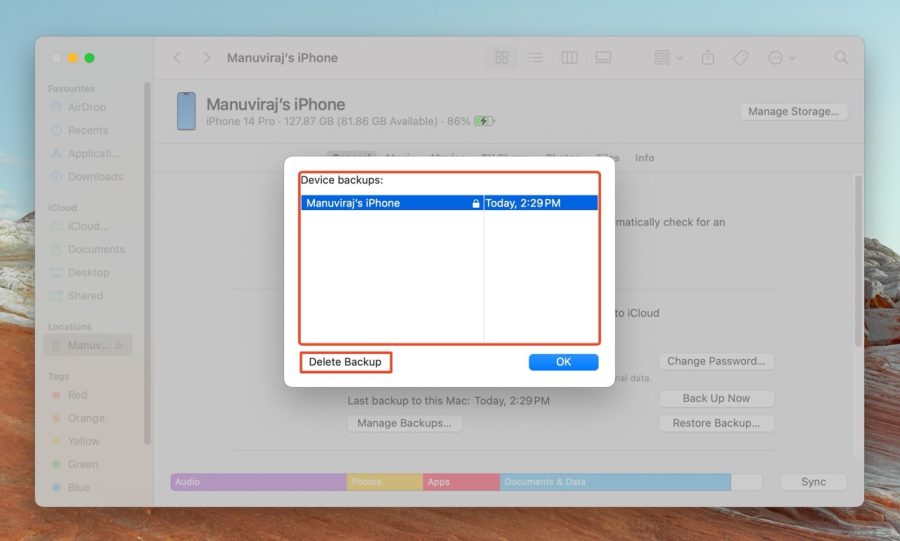Screen dimensions: 900x541
Task: Open Documents in the sidebar
Action: click(x=87, y=250)
